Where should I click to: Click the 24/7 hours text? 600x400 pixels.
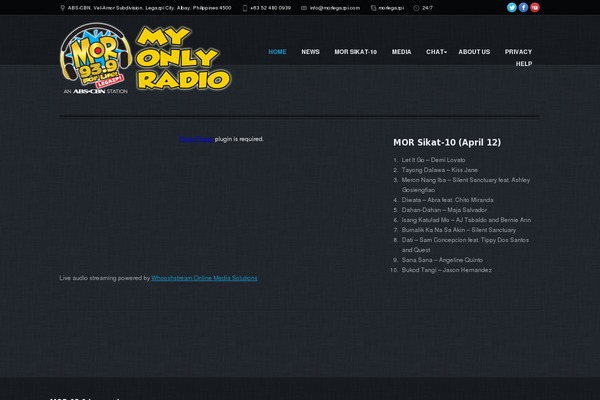coord(427,8)
